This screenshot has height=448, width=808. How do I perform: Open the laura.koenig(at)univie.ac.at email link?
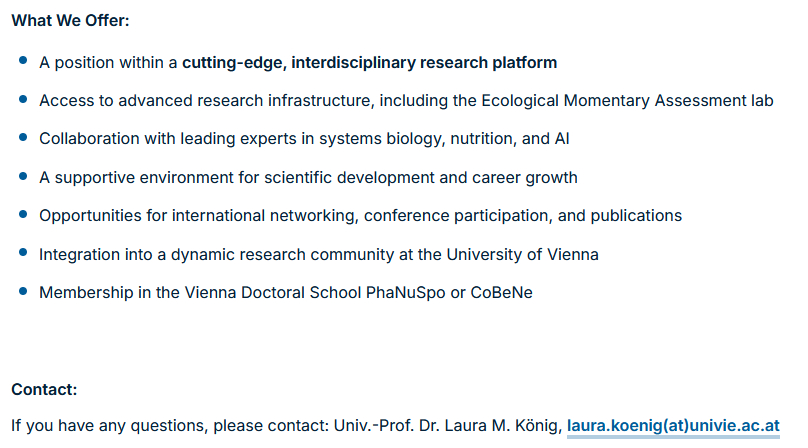click(x=673, y=425)
